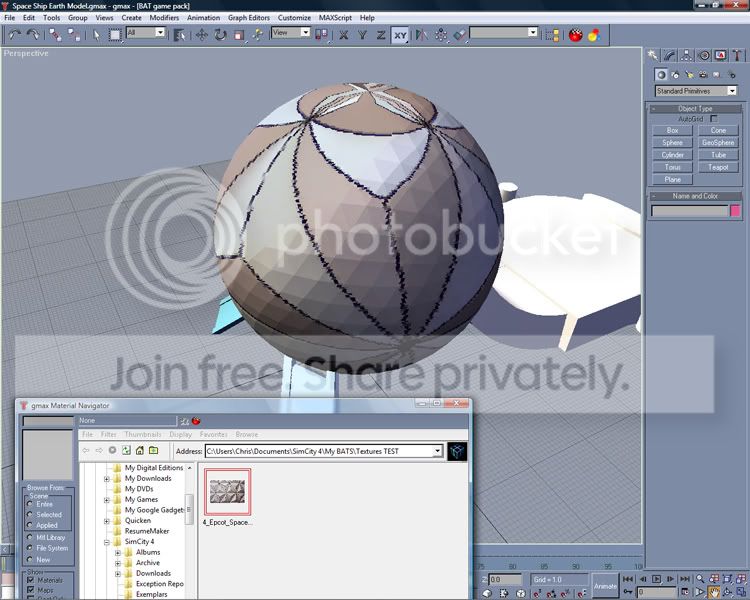Open the Address path dropdown arrow

pyautogui.click(x=437, y=451)
